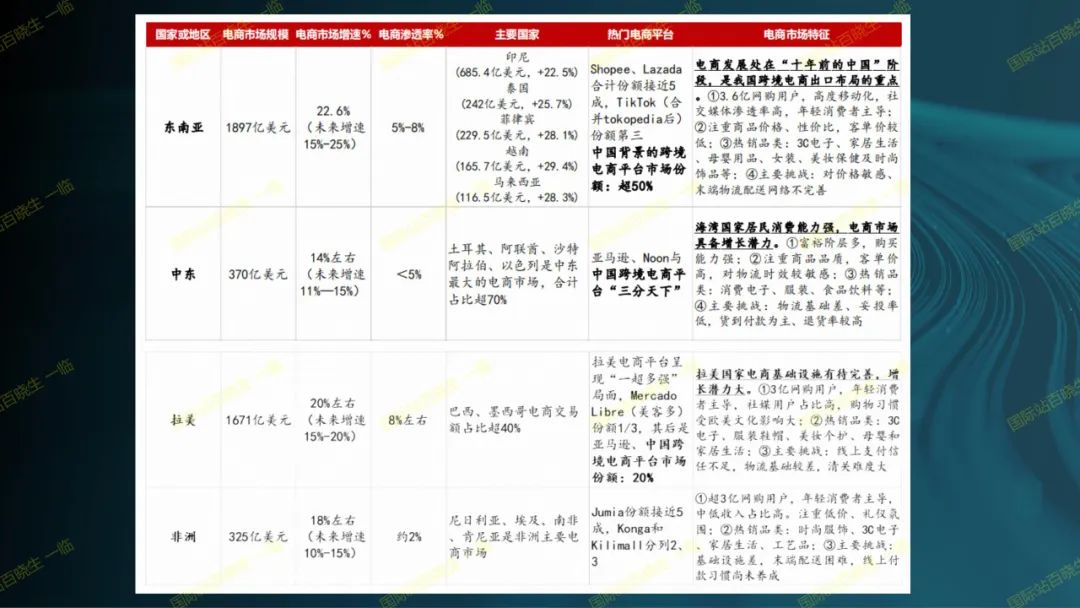Select the '拉美' region cell
This screenshot has width=1080, height=608.
pyautogui.click(x=183, y=420)
